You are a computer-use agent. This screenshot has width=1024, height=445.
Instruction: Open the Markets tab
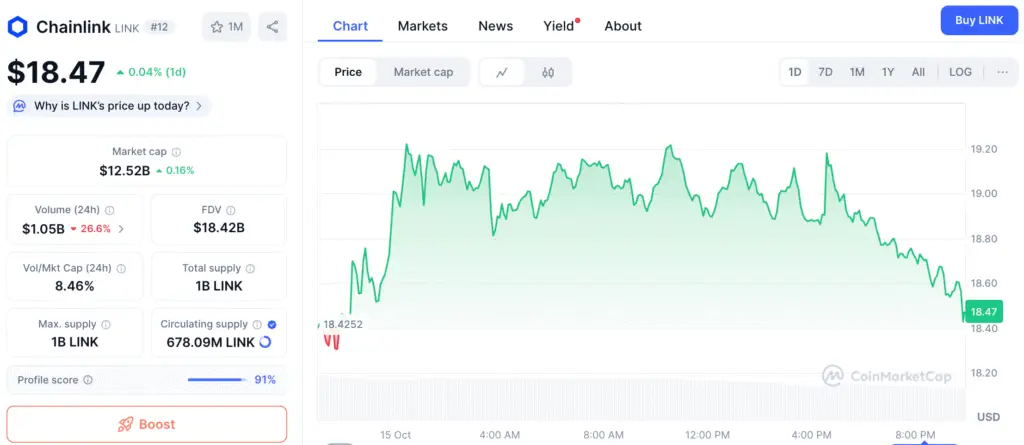[422, 26]
